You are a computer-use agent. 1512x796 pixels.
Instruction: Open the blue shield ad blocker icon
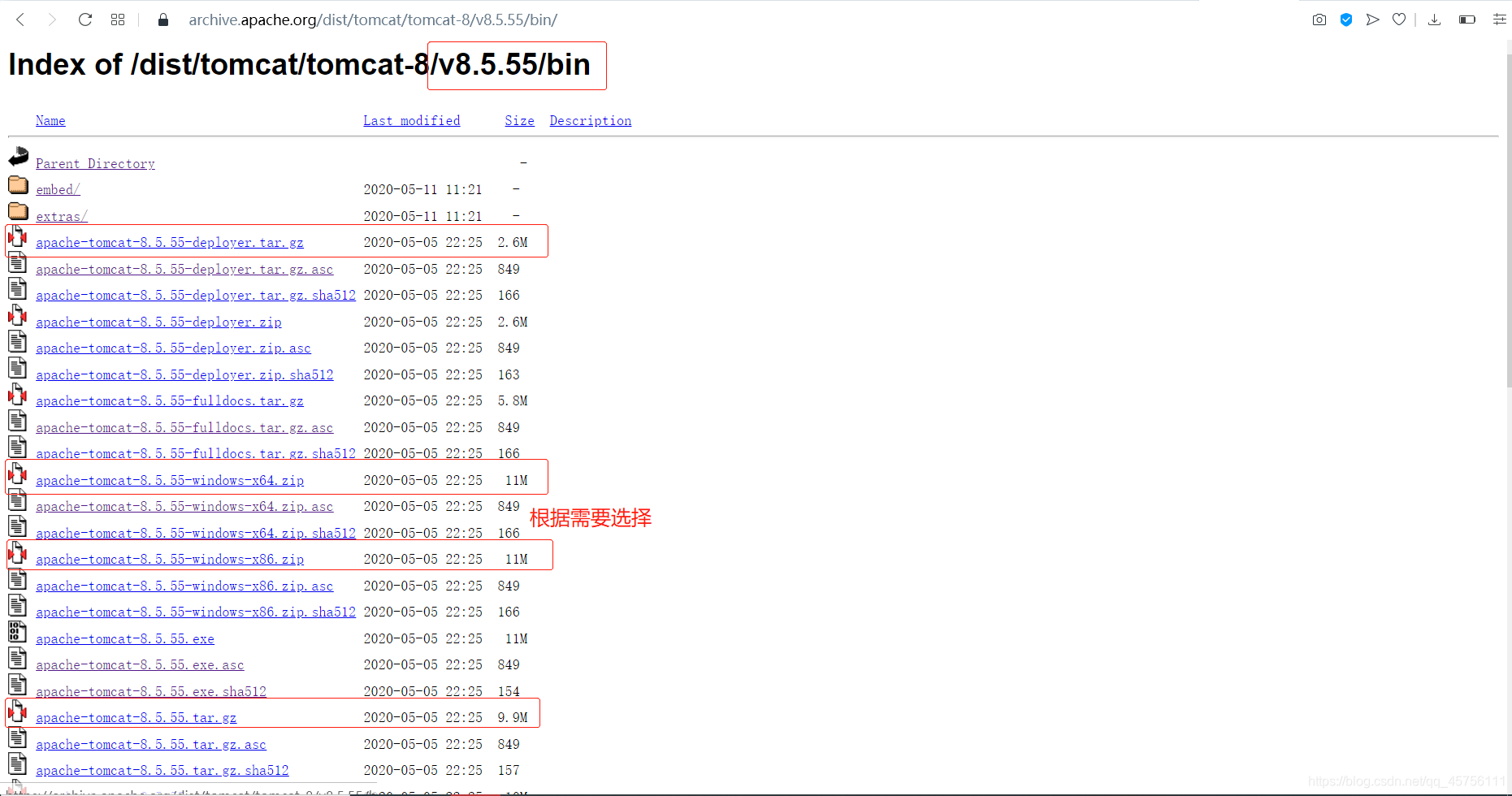(x=1346, y=19)
